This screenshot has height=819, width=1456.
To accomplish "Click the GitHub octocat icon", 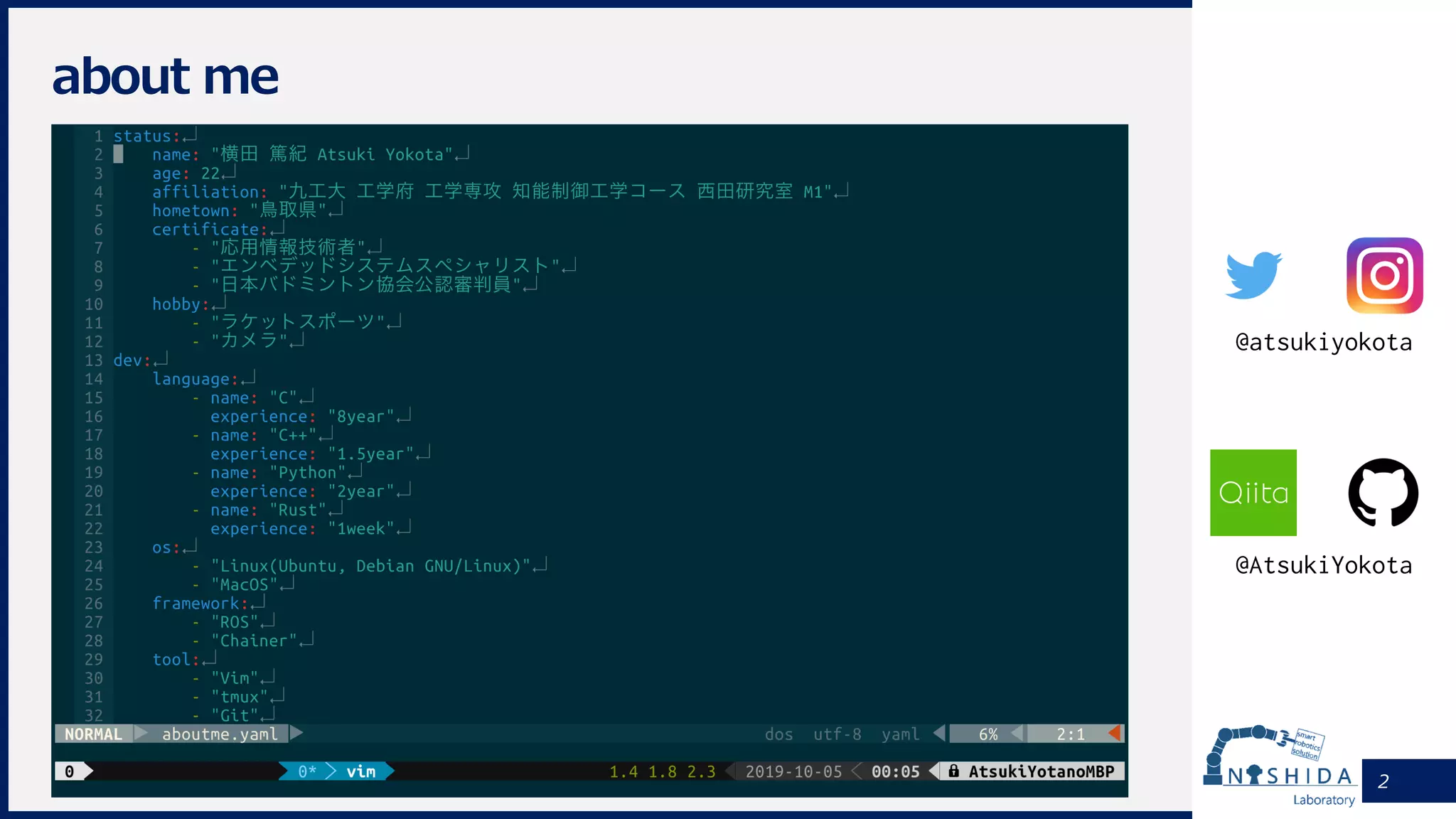I will click(x=1383, y=493).
